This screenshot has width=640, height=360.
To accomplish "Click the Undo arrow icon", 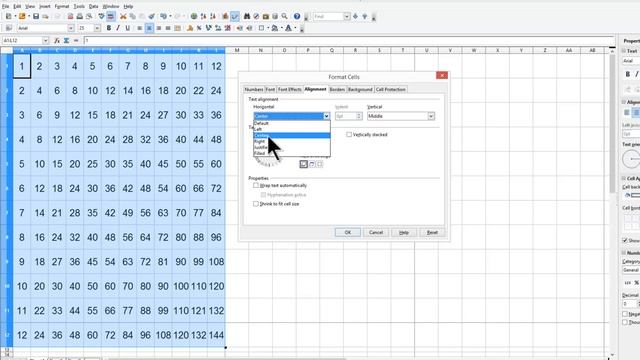I will [x=163, y=16].
